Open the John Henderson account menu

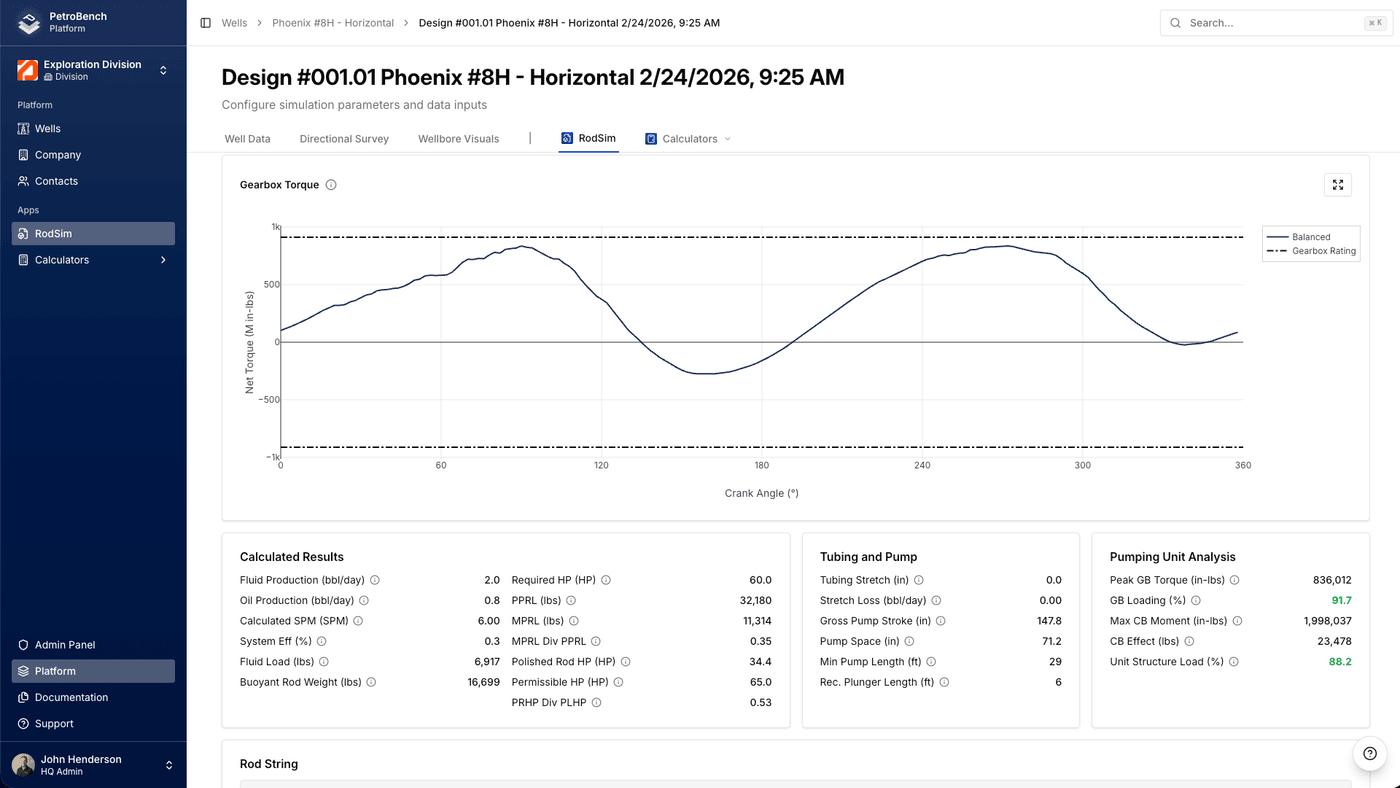pyautogui.click(x=92, y=764)
